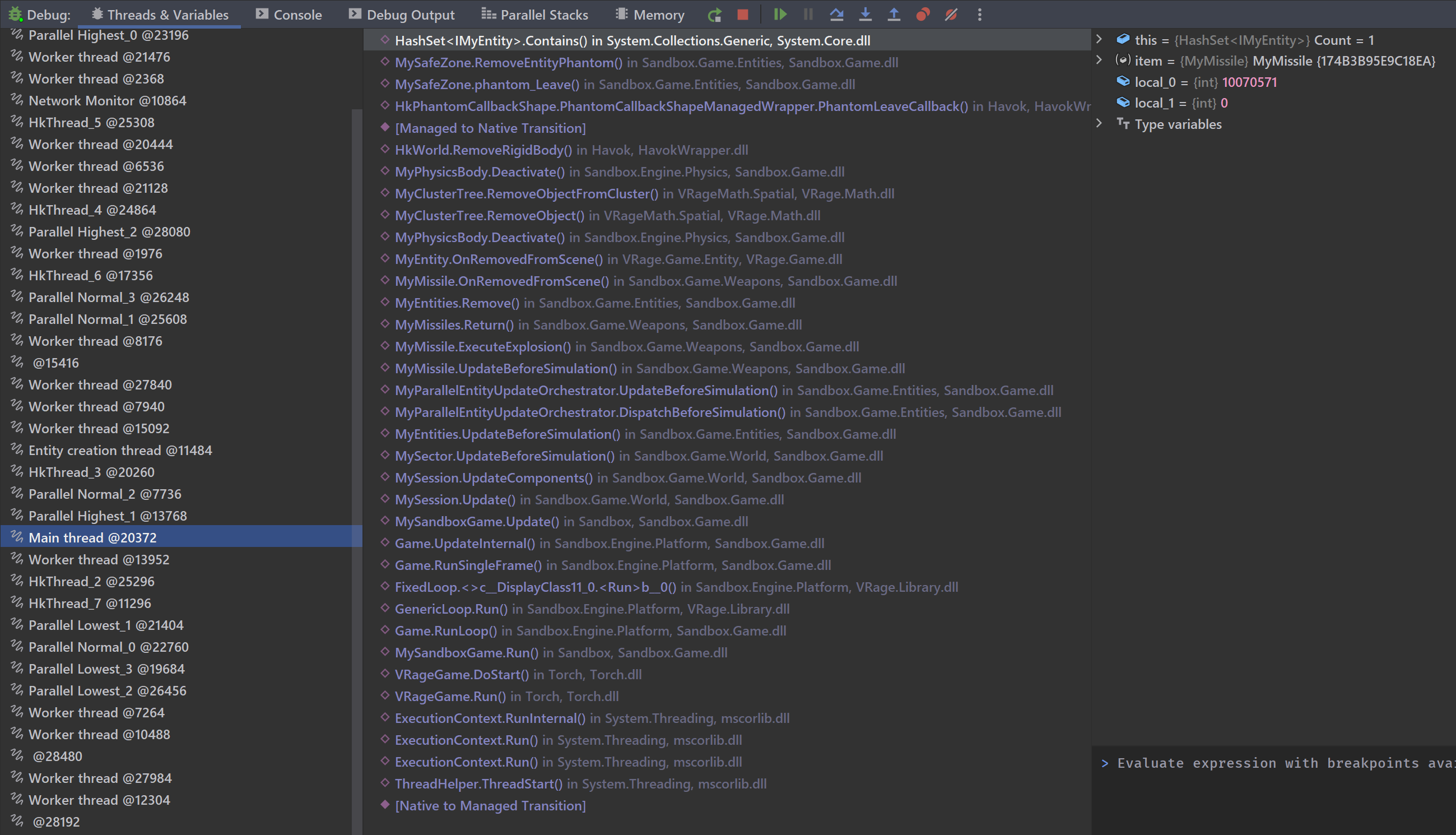
Task: Open the Parallel Stacks tab
Action: pyautogui.click(x=535, y=15)
